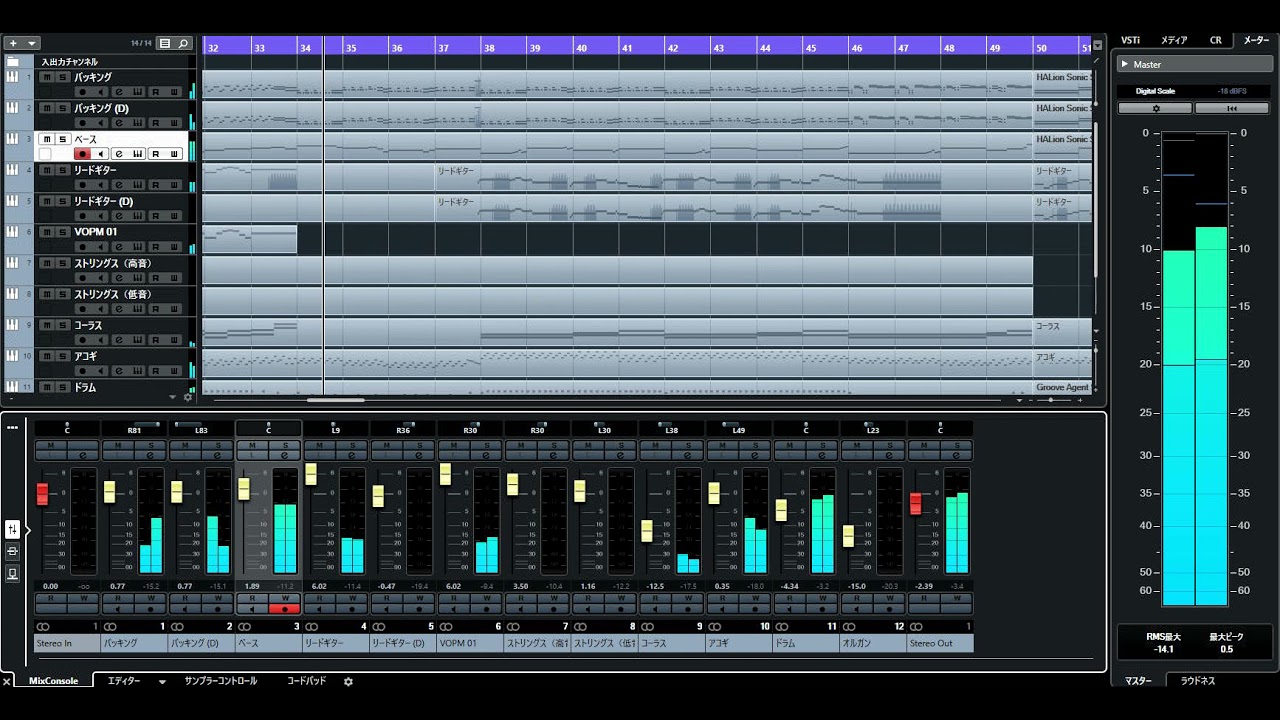Toggle monitor on the ベース track
This screenshot has width=1280, height=720.
tap(100, 154)
